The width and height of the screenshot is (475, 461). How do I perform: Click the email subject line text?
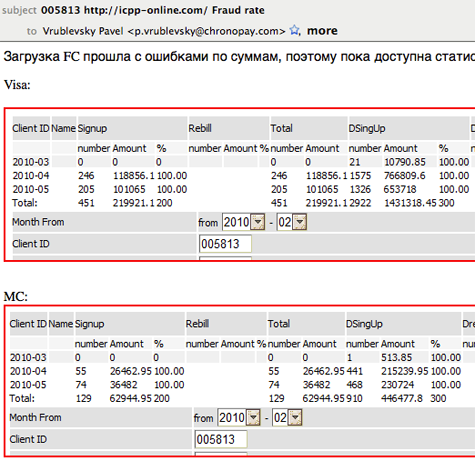[x=153, y=10]
